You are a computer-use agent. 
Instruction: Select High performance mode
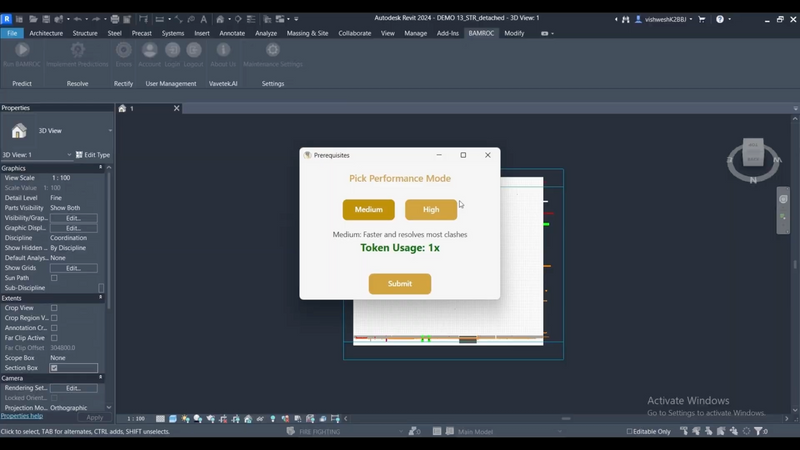(x=431, y=210)
